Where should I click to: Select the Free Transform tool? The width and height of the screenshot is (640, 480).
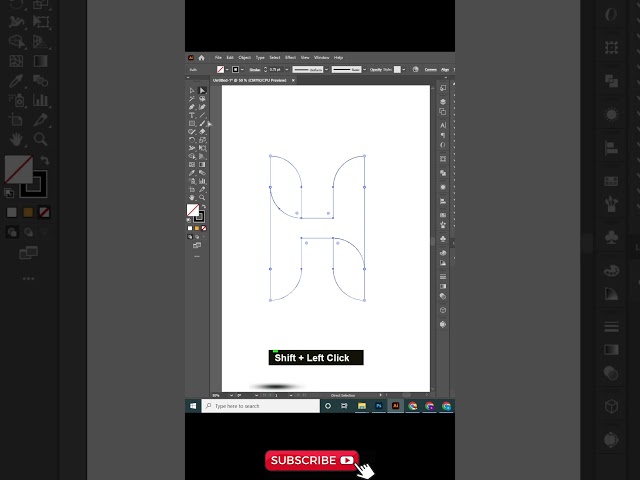point(202,148)
